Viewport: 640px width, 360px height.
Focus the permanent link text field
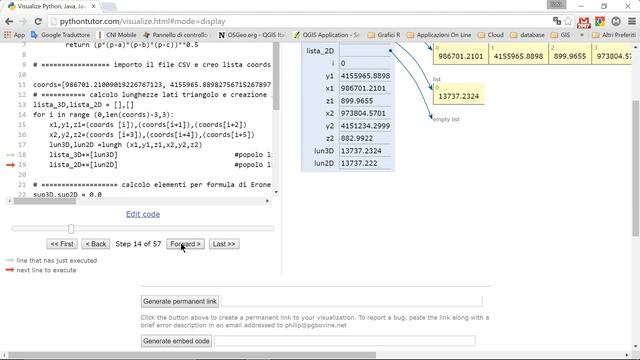pyautogui.click(x=351, y=302)
